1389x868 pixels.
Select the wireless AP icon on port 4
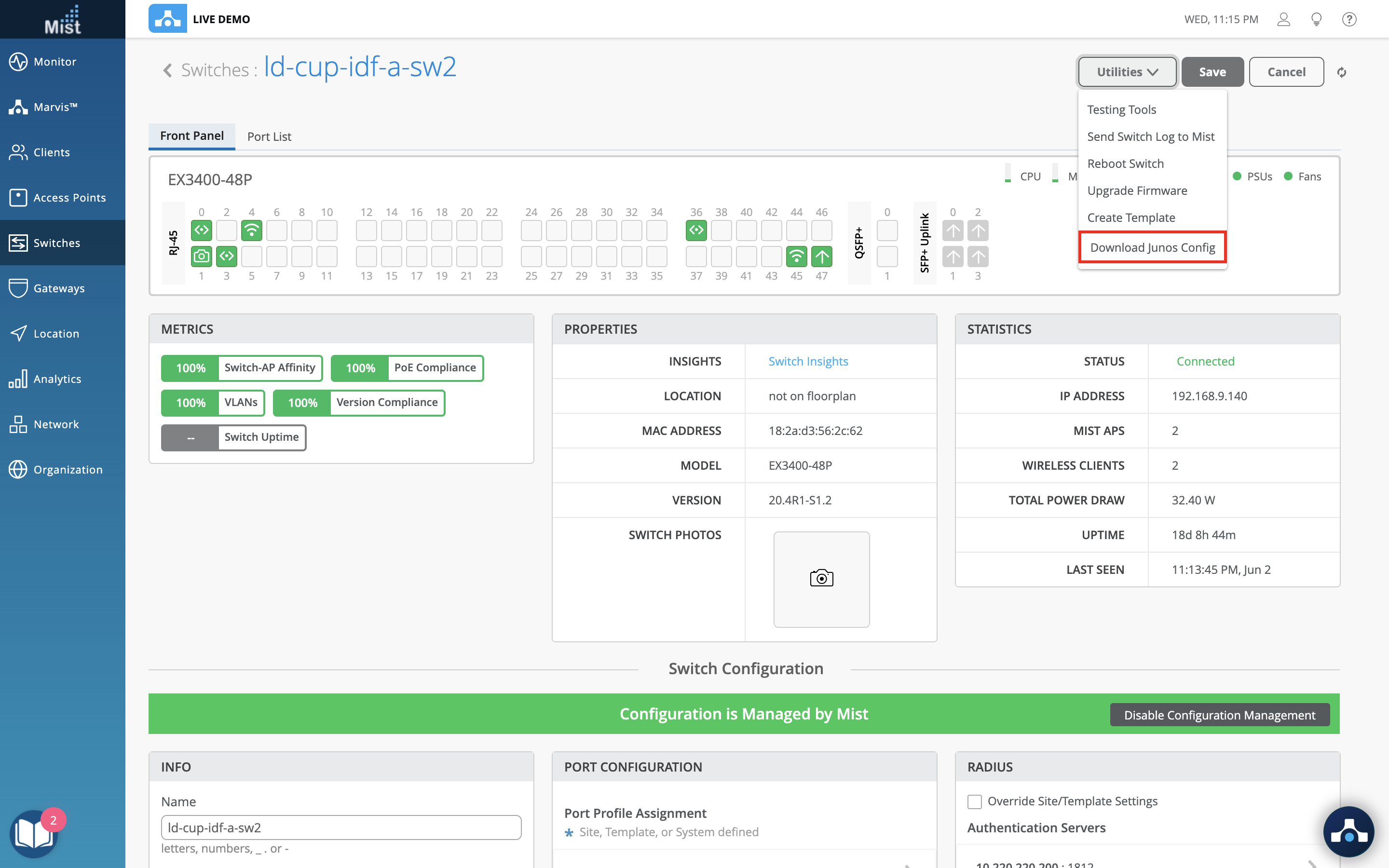click(251, 231)
